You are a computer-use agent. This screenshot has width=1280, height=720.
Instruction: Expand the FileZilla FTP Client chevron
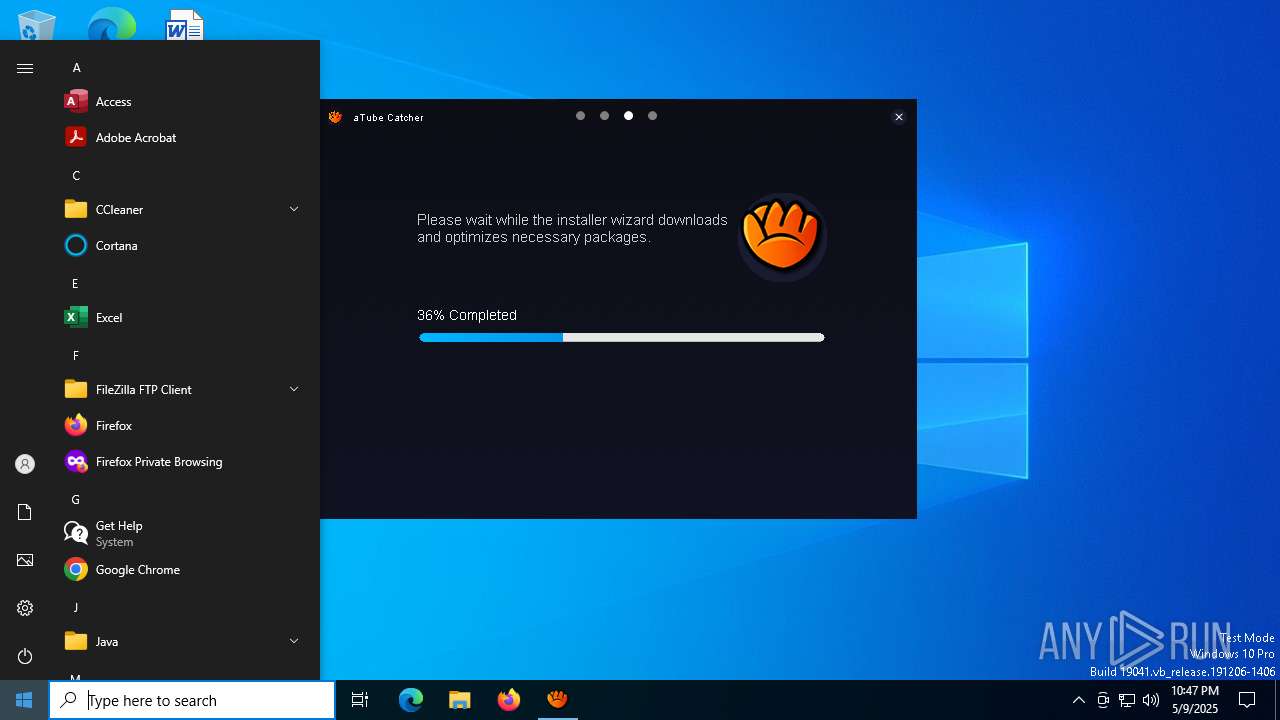pos(294,389)
